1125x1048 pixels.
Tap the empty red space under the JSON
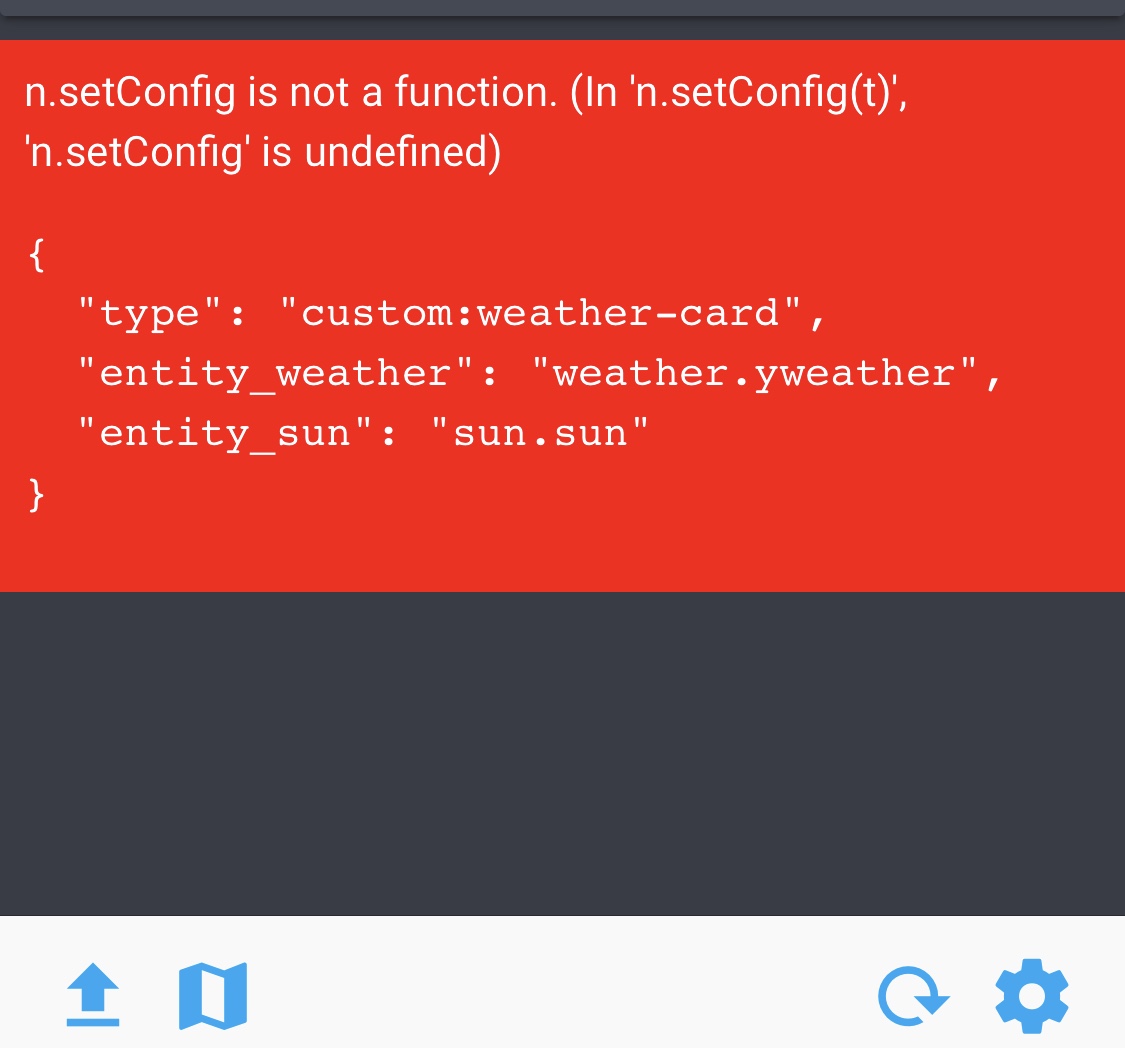[562, 550]
